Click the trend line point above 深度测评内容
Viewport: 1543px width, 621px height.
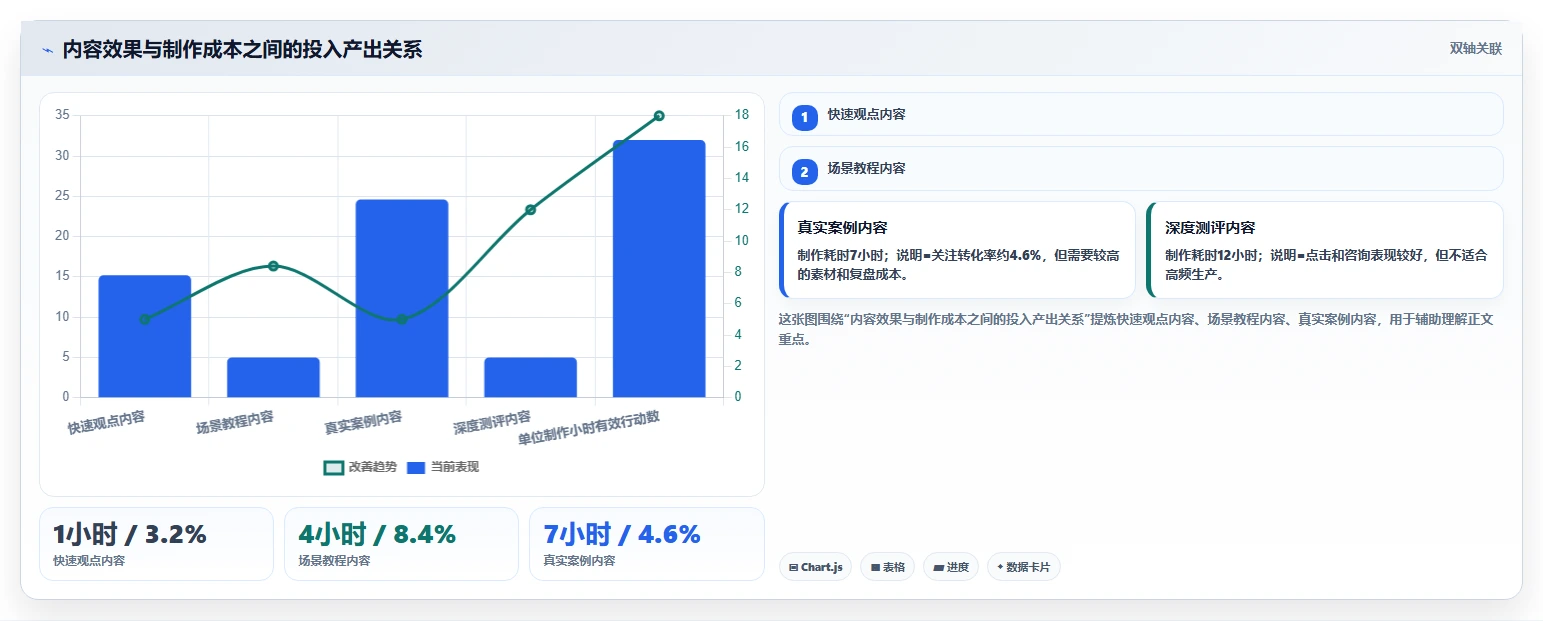tap(531, 209)
